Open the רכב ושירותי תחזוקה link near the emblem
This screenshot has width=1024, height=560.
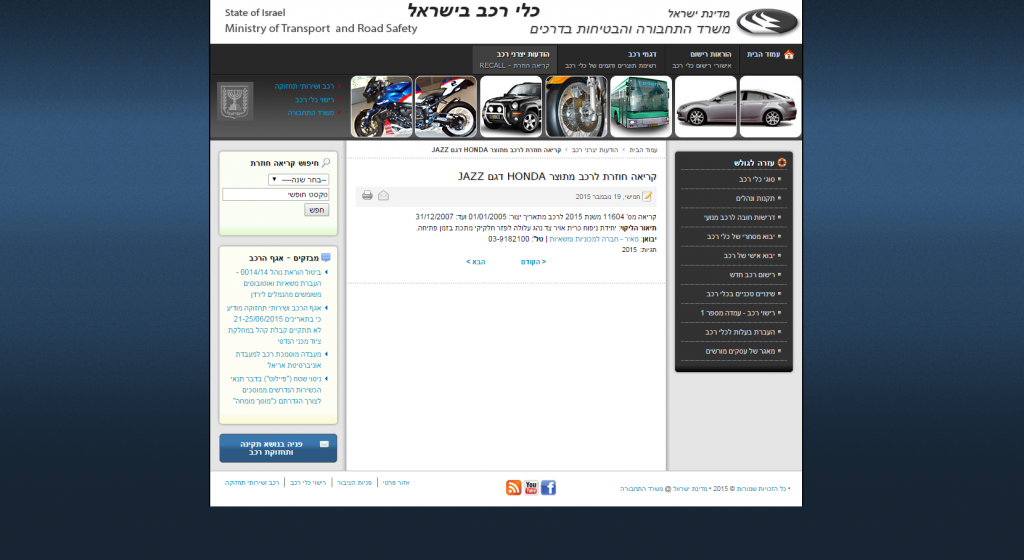304,86
